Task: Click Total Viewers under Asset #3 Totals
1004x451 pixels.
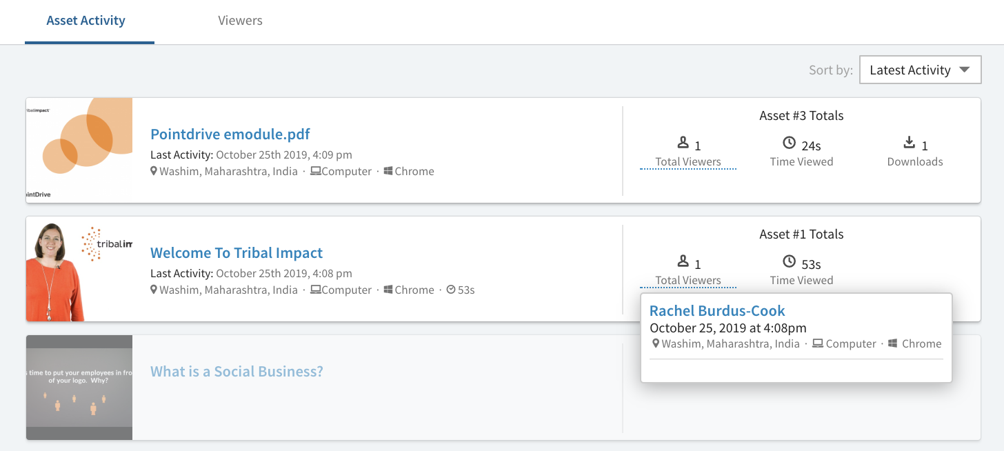Action: [x=688, y=162]
